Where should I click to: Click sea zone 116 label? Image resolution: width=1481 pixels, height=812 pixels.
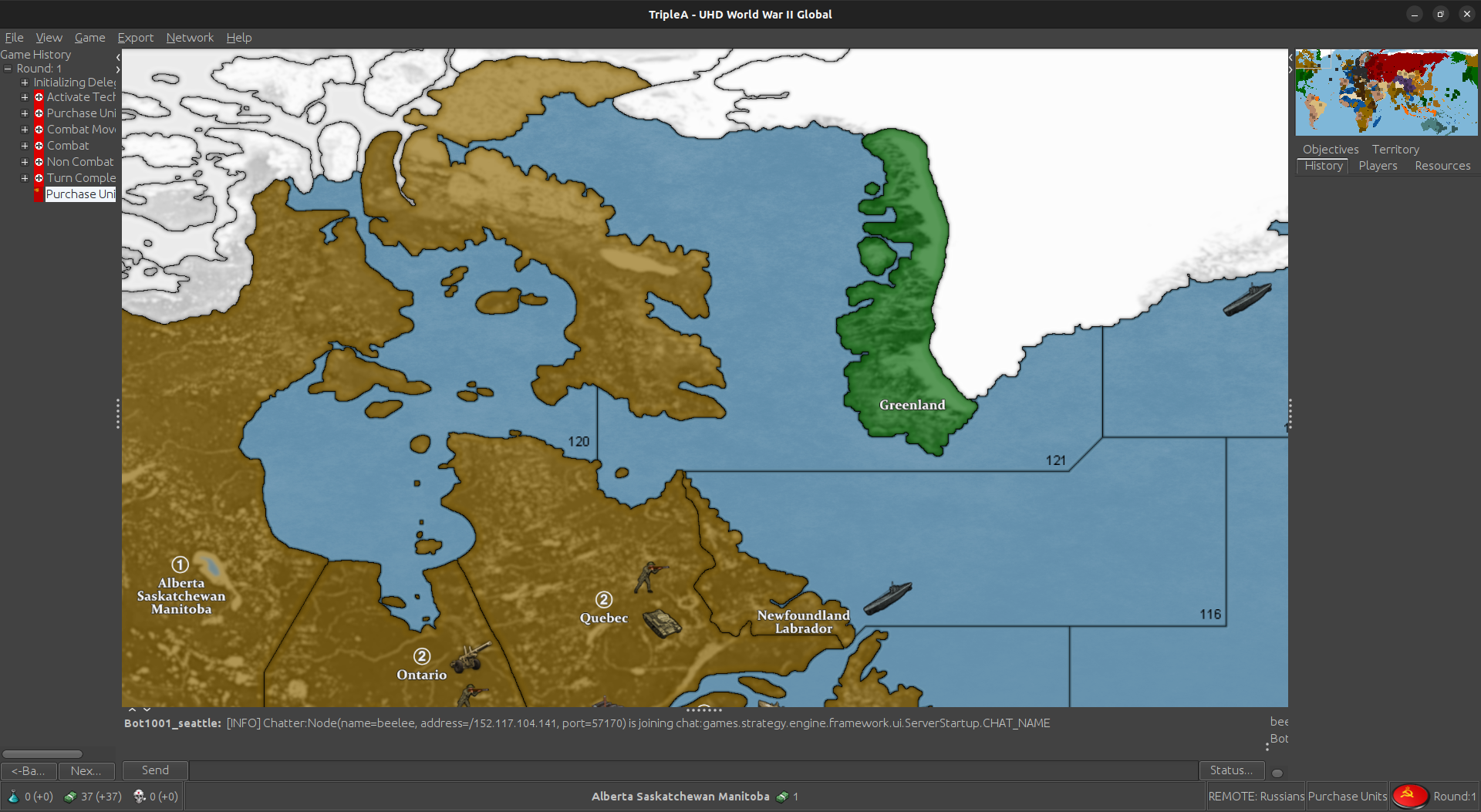coord(1210,615)
